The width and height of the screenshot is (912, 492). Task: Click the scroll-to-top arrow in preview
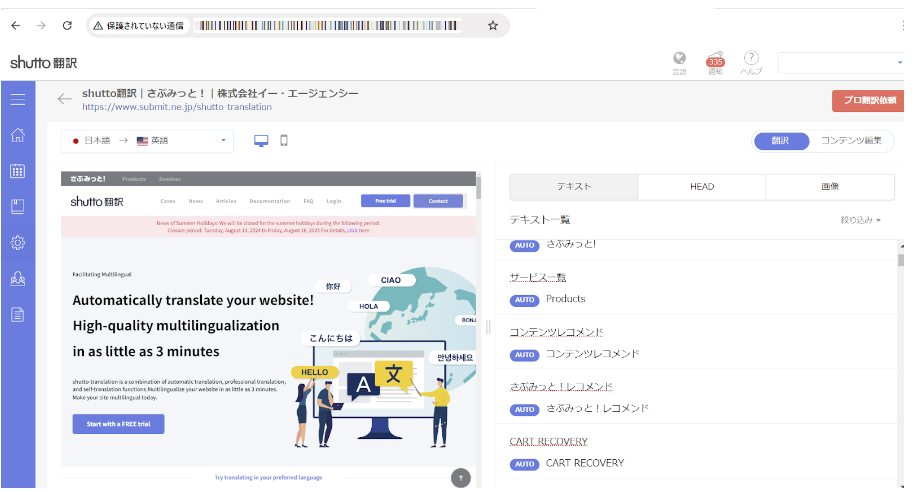(x=461, y=478)
